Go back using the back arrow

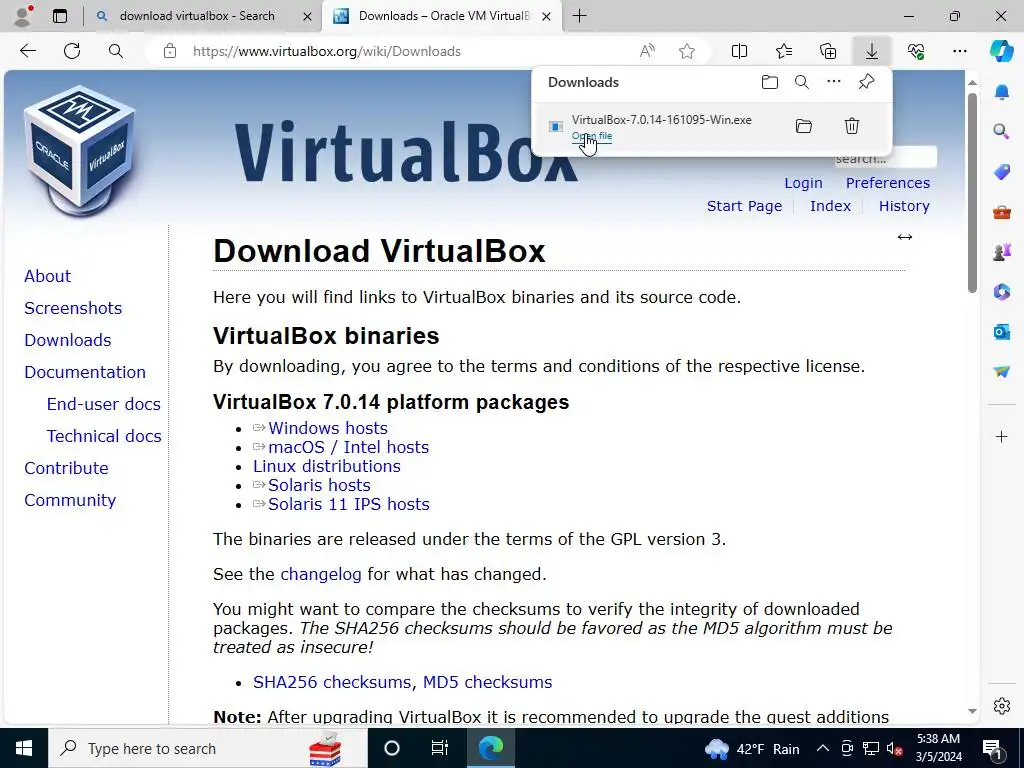tap(27, 51)
